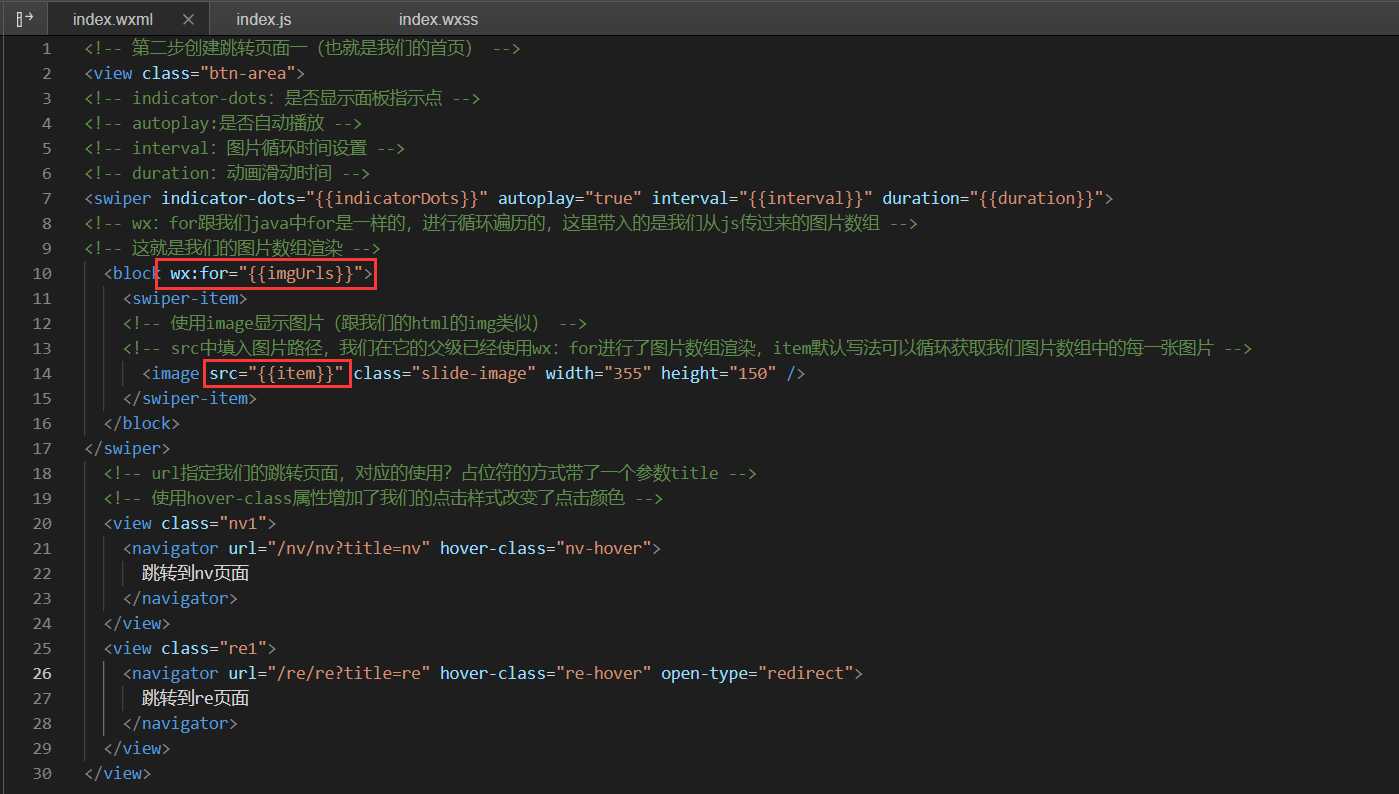
Task: Click the "re1" class value
Action: (x=241, y=648)
